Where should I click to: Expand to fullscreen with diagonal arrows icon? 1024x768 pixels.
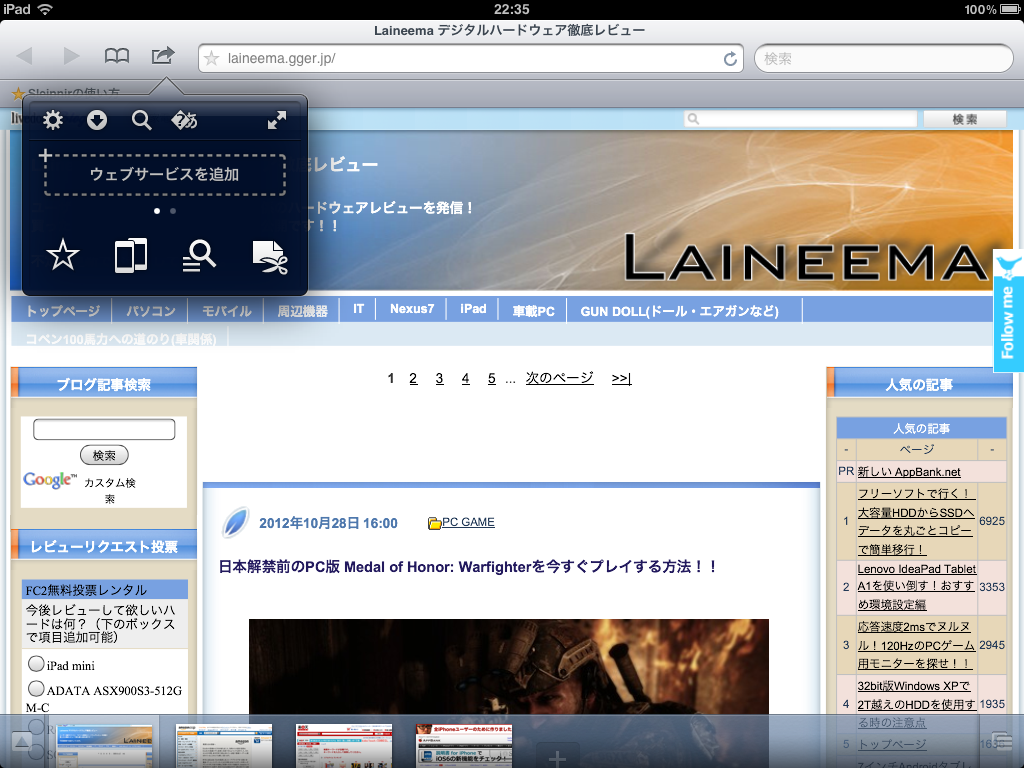pos(277,120)
